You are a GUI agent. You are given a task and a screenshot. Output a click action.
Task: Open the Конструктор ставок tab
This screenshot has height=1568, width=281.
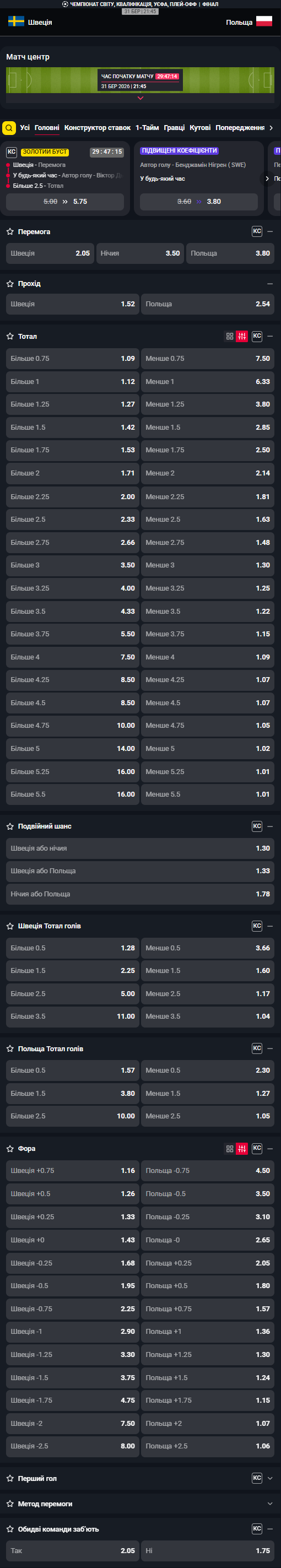[x=98, y=128]
